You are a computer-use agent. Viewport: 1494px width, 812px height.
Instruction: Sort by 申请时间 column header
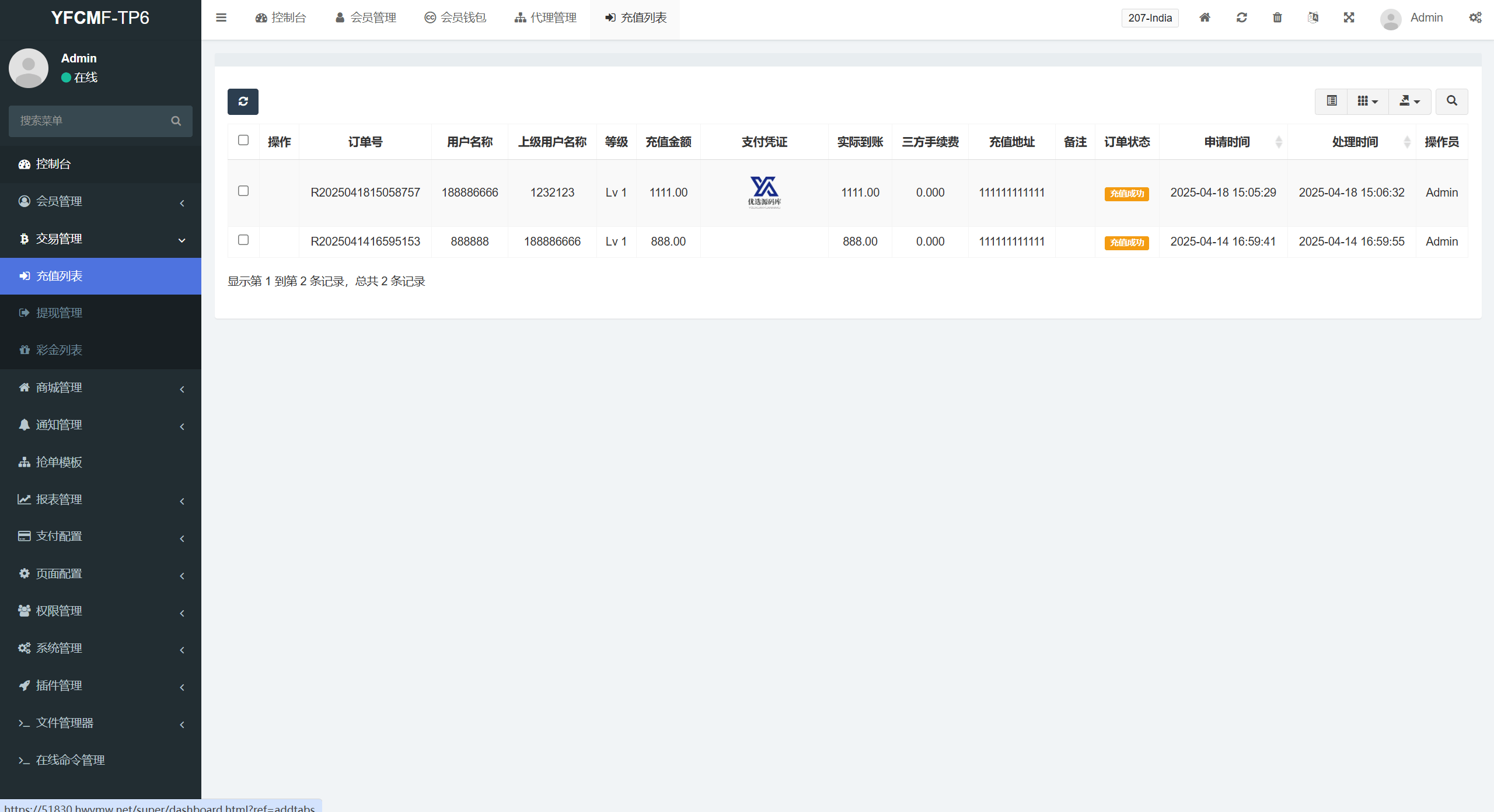coord(1227,142)
